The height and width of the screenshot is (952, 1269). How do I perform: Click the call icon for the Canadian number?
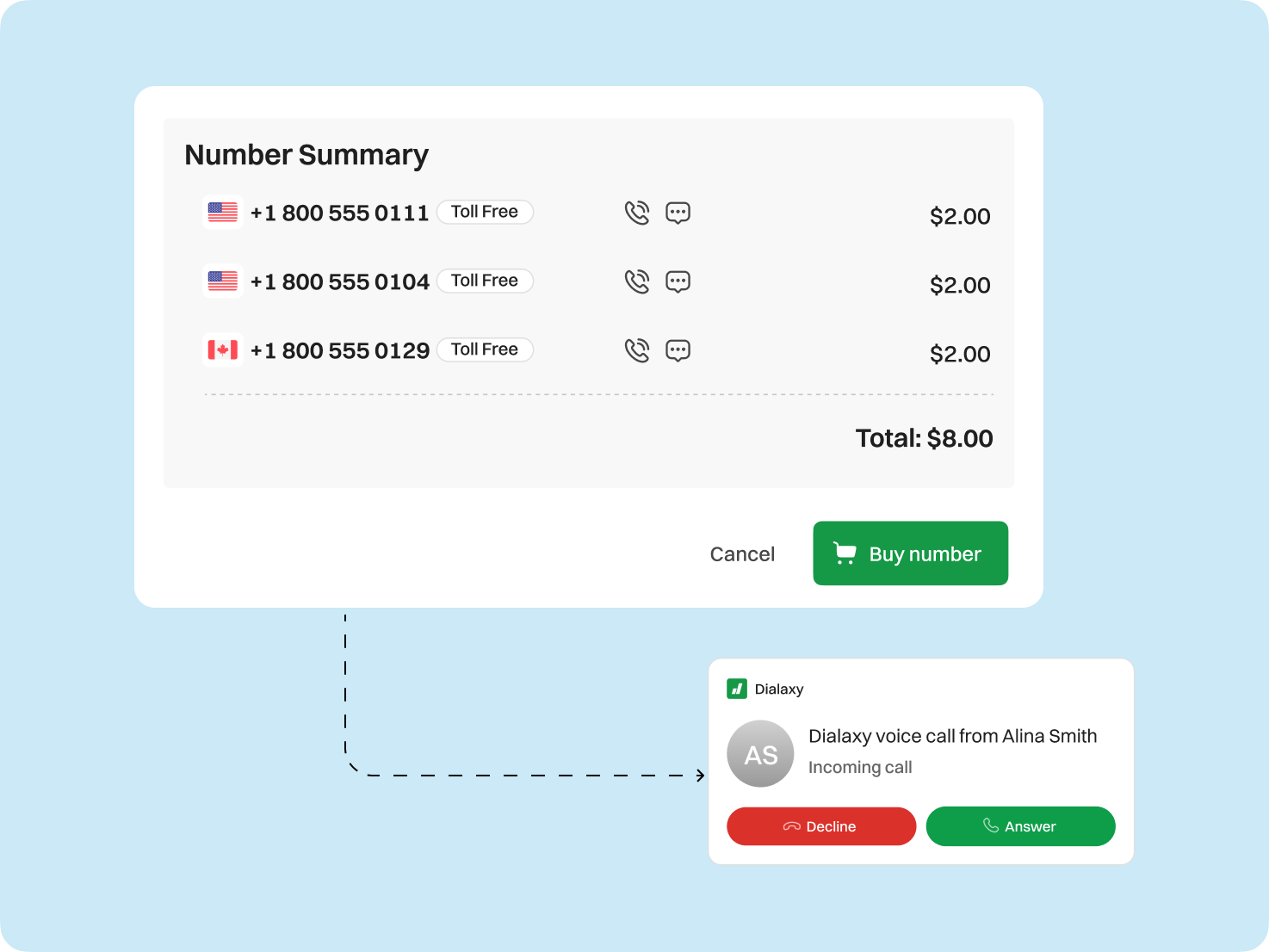637,350
